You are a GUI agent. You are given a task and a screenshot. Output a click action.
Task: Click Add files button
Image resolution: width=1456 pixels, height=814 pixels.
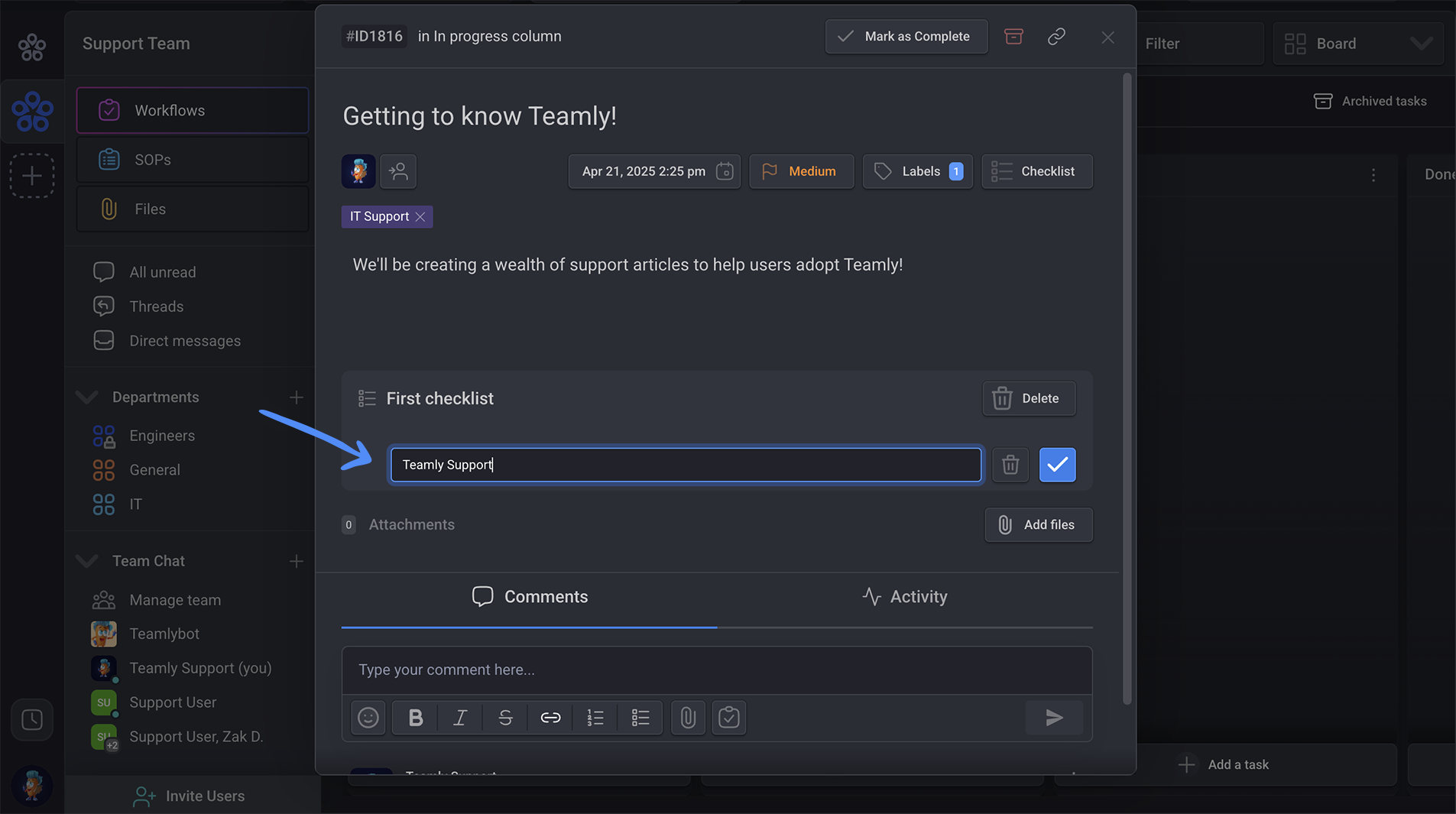1038,525
